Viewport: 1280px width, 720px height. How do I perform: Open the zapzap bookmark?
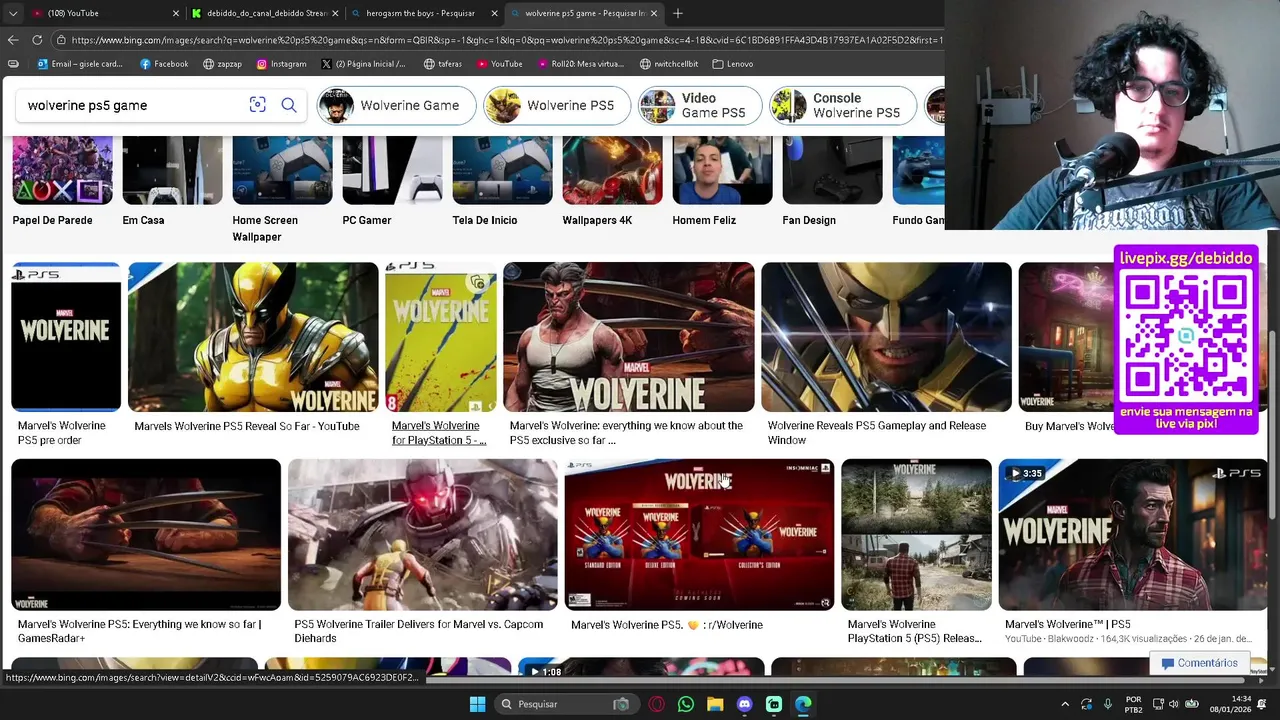click(x=222, y=64)
